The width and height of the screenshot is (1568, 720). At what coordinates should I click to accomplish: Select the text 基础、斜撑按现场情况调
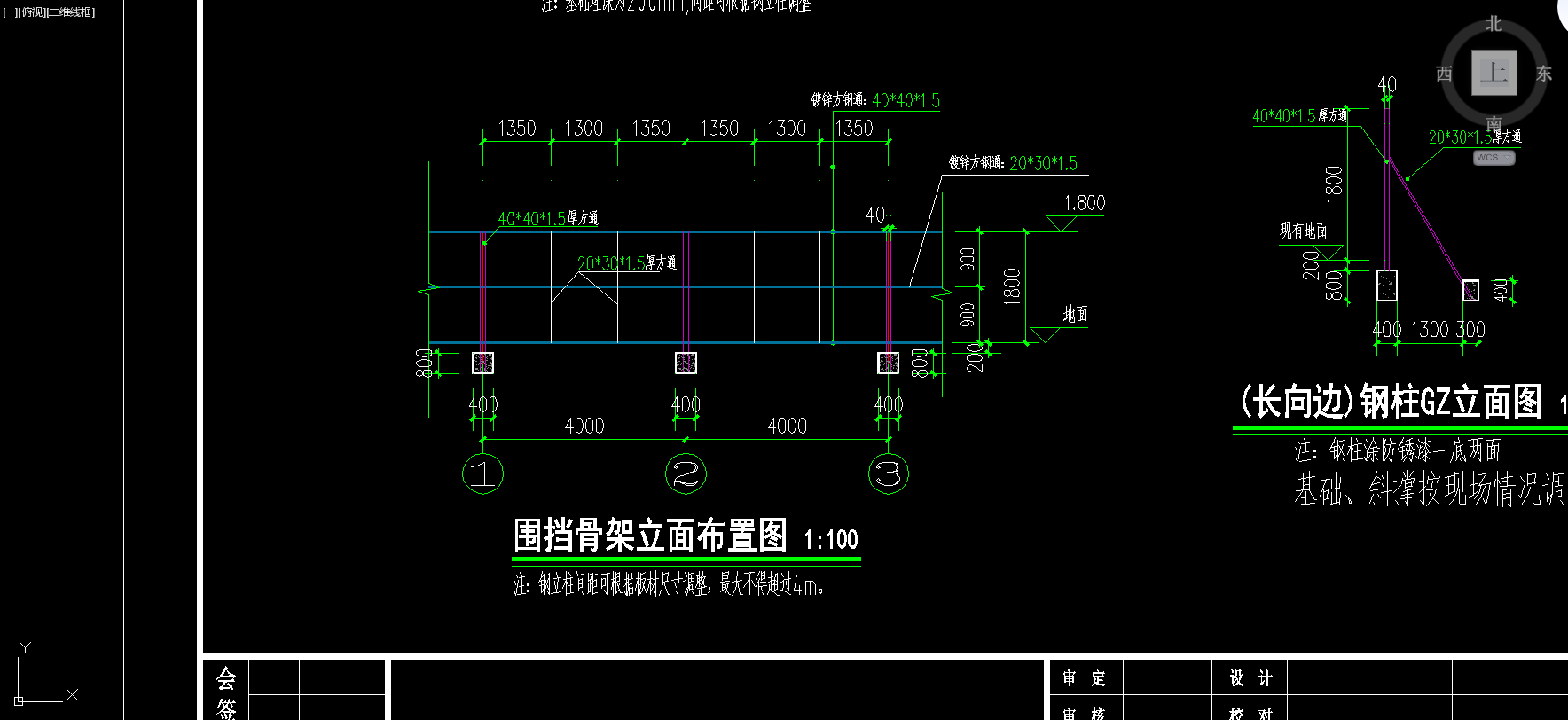click(1430, 489)
